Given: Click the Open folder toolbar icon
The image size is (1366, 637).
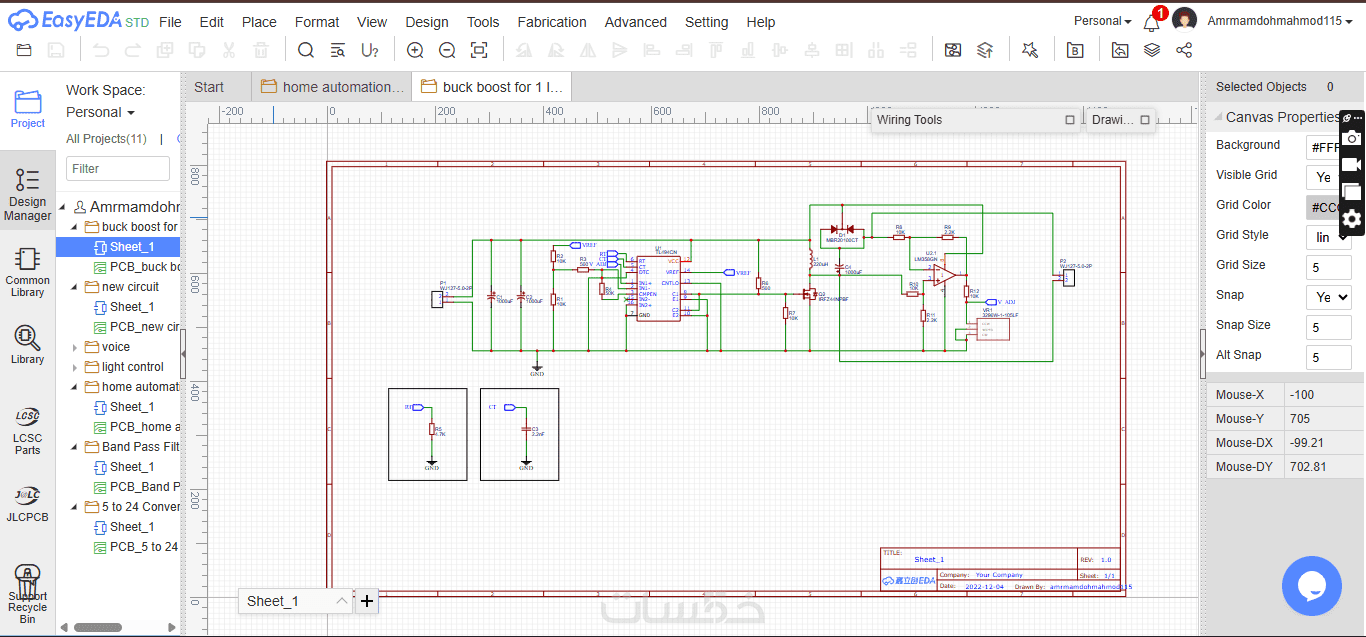Looking at the screenshot, I should 25,50.
